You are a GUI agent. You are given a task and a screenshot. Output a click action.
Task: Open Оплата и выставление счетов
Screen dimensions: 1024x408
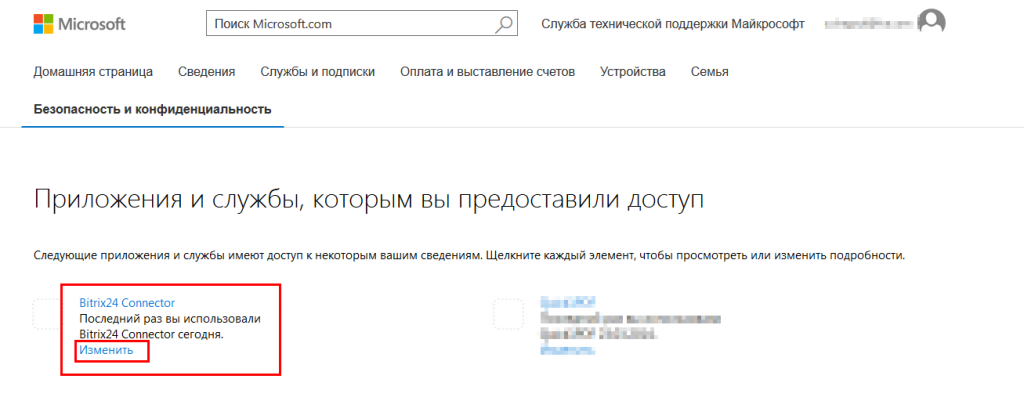[x=487, y=72]
